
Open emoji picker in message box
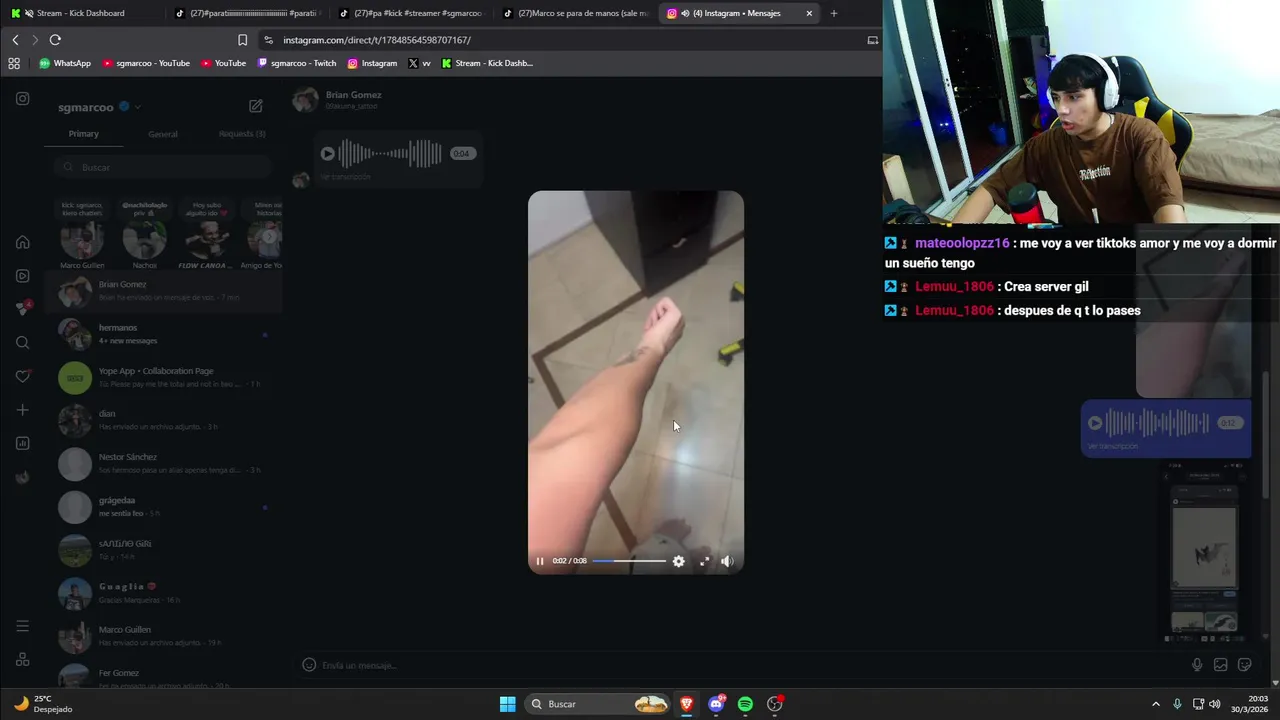click(x=309, y=665)
